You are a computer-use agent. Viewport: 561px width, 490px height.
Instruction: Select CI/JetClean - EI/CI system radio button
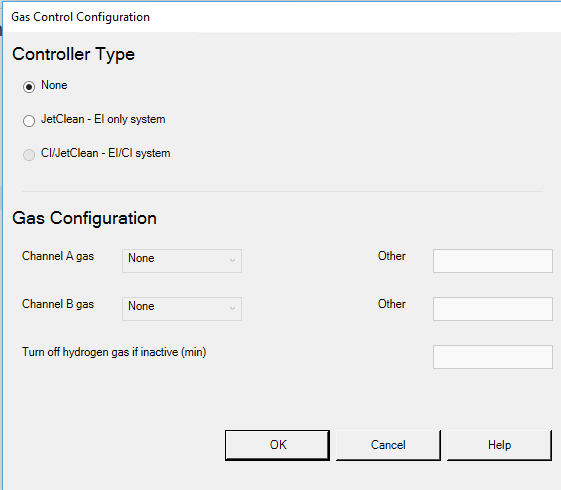(29, 155)
